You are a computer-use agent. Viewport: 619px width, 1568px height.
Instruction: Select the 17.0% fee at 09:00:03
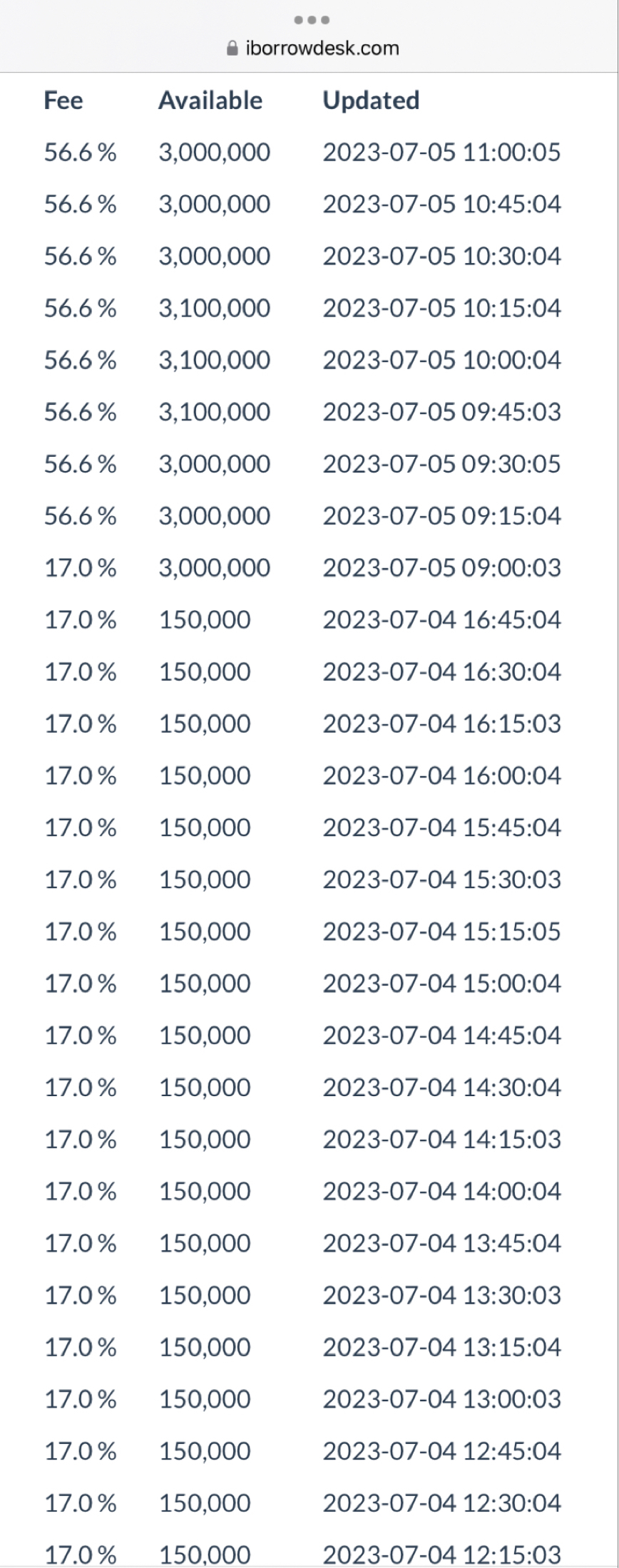[x=80, y=568]
